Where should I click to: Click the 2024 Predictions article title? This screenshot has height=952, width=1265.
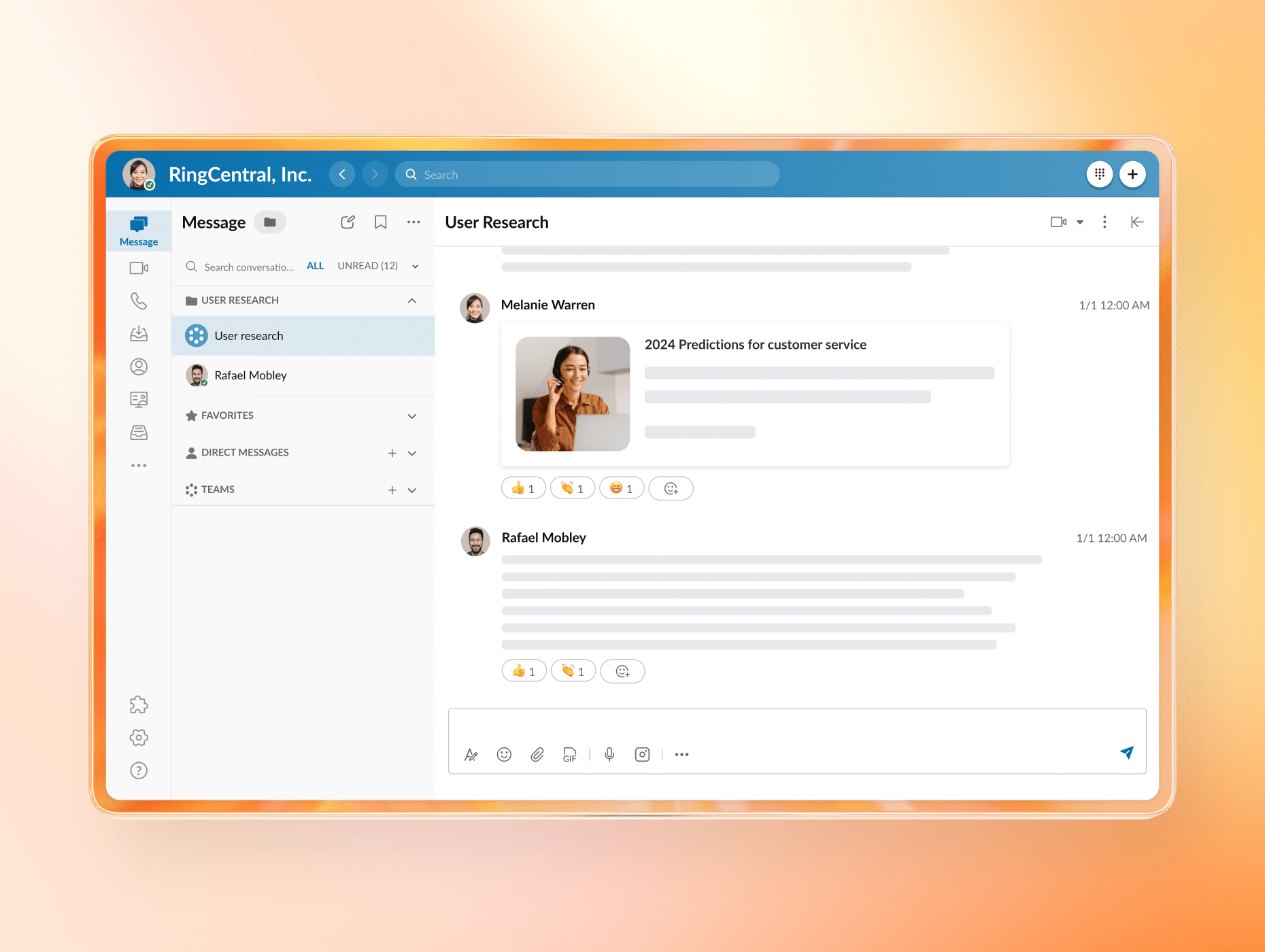tap(755, 345)
